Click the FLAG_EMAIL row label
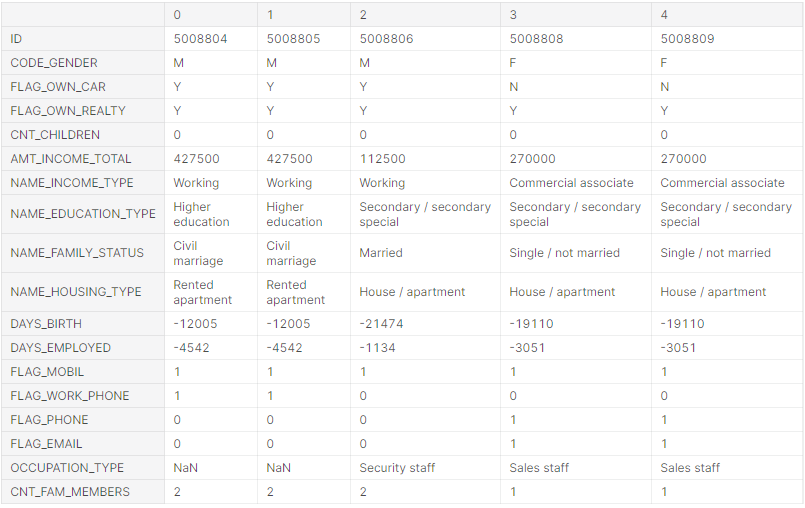The width and height of the screenshot is (805, 508). [46, 444]
